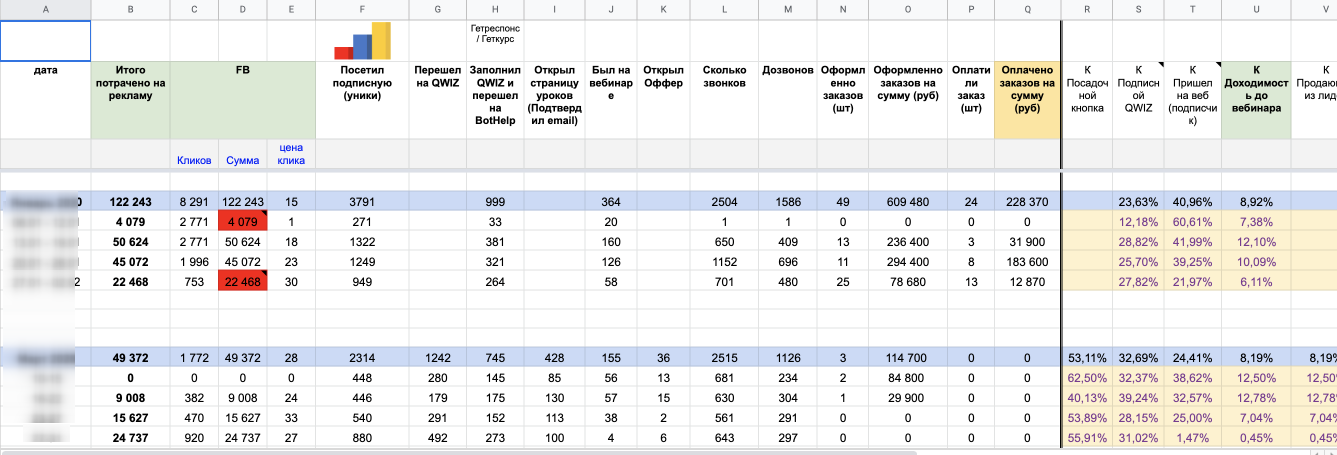Select column F header letter
This screenshot has height=455, width=1337.
click(x=362, y=9)
